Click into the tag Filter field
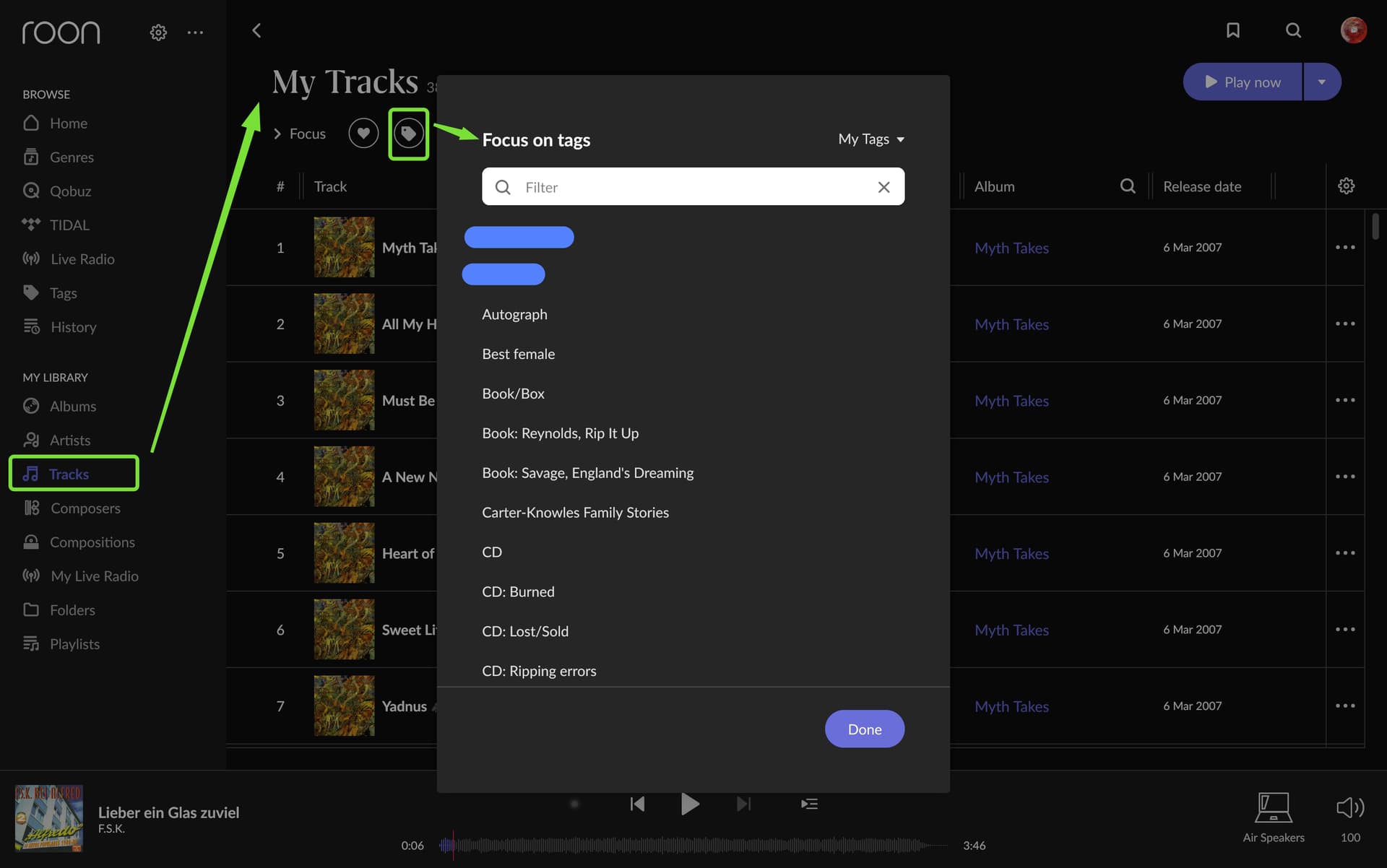Image resolution: width=1387 pixels, height=868 pixels. (693, 187)
